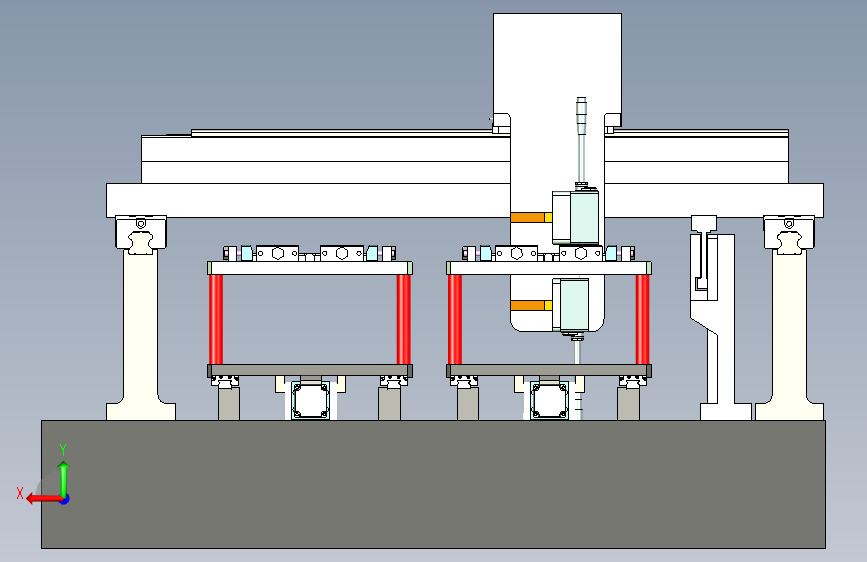This screenshot has width=867, height=562.
Task: Select the white top plate of the left table
Action: click(310, 268)
